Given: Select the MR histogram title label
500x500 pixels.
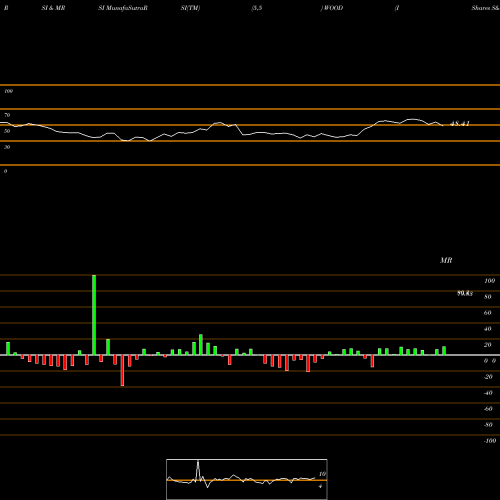Looking at the screenshot, I should tap(446, 260).
